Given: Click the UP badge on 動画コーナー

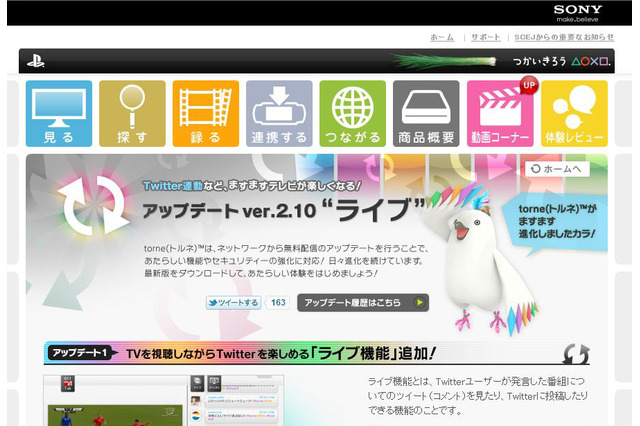Looking at the screenshot, I should click(x=529, y=86).
